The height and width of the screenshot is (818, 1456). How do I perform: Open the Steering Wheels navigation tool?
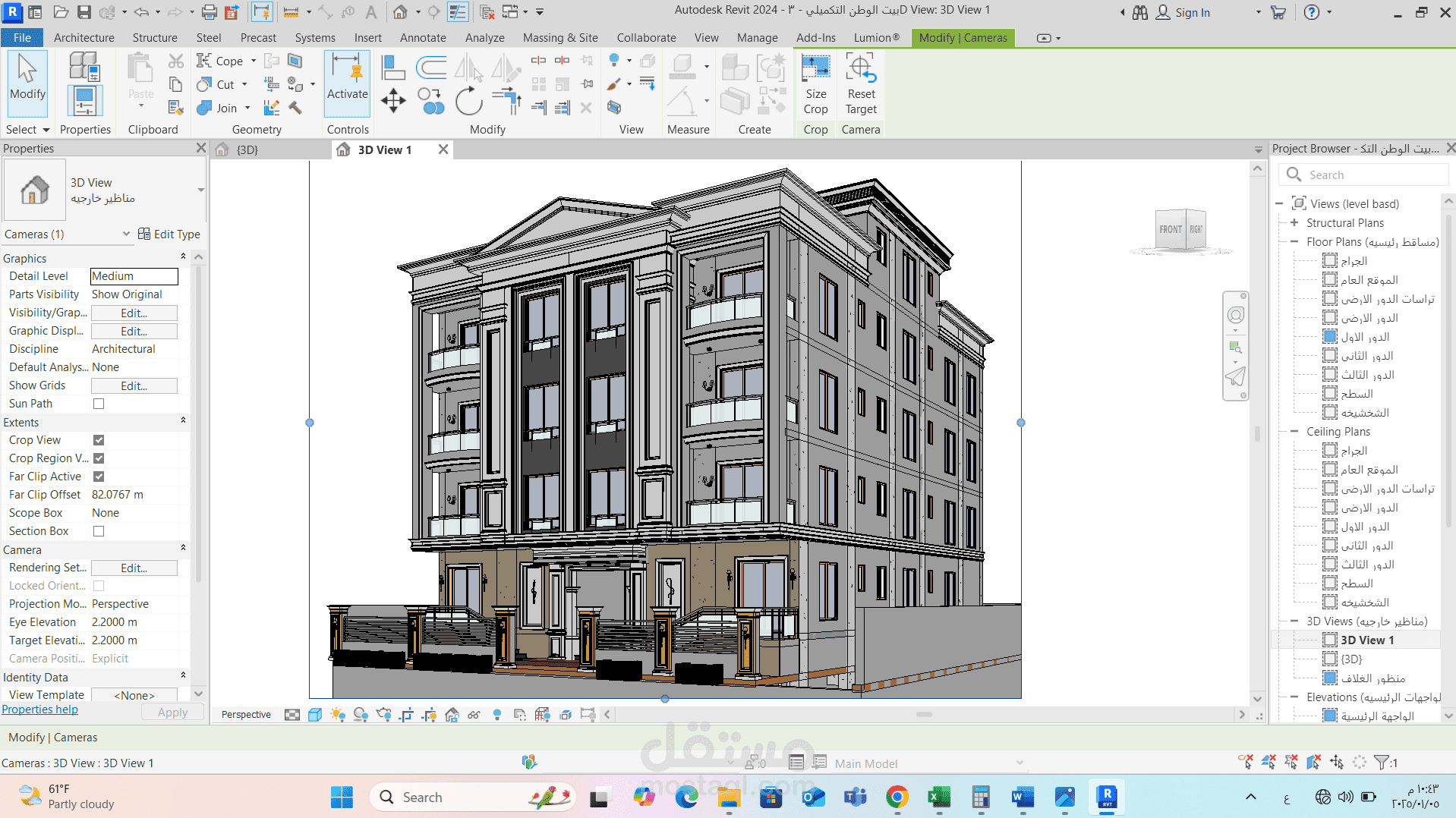click(x=1236, y=315)
